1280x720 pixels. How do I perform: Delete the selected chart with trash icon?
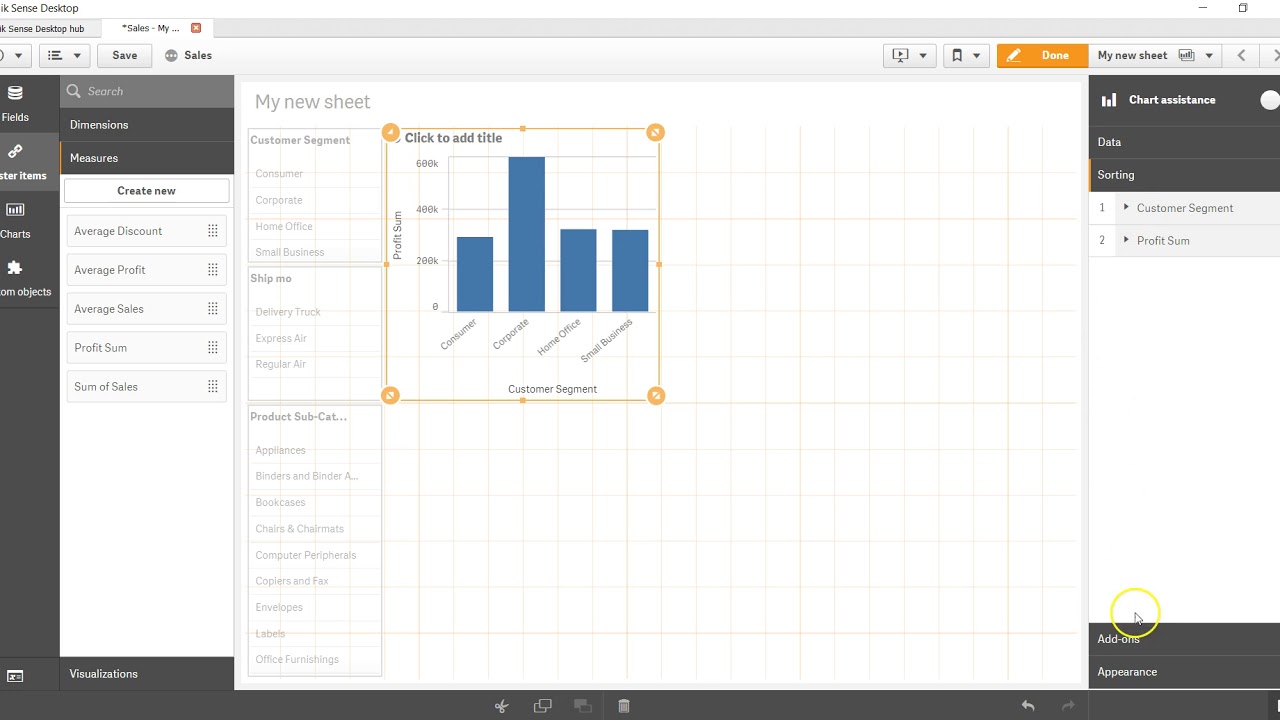(x=624, y=706)
